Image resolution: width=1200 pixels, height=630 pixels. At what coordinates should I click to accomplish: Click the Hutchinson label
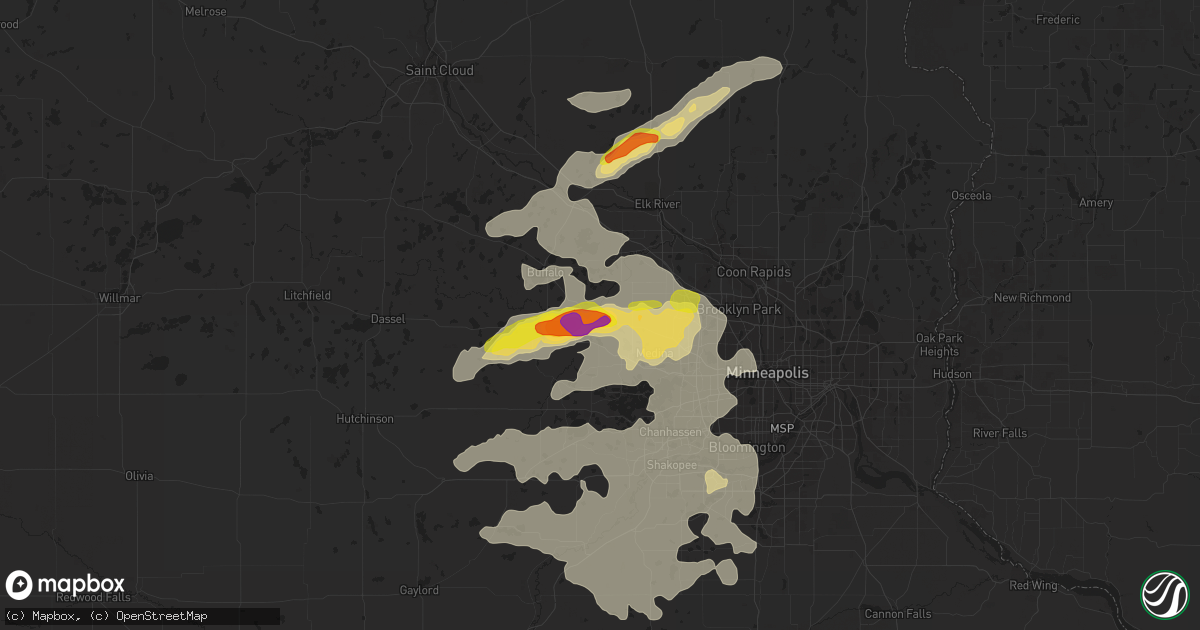[x=365, y=419]
